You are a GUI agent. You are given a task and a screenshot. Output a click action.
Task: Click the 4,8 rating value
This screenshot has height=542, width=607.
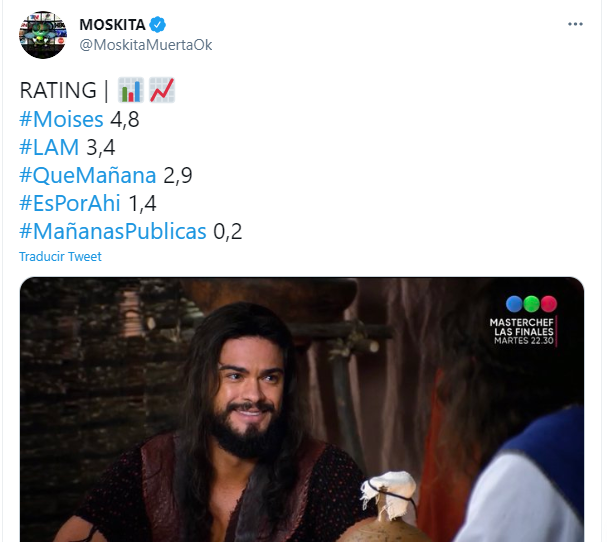[125, 120]
